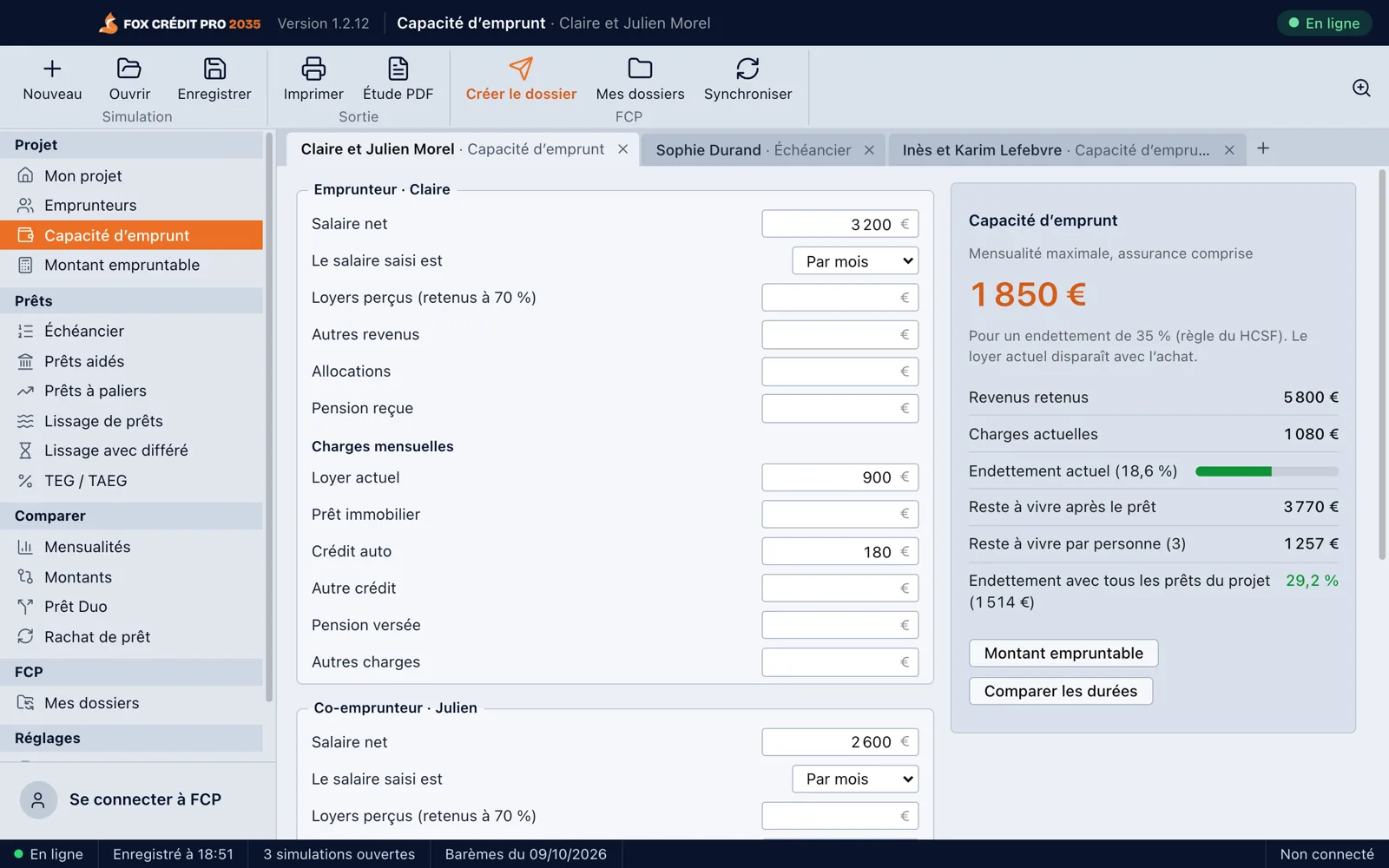The image size is (1389, 868).
Task: Select Claire et Julien Morel tab
Action: tap(452, 149)
